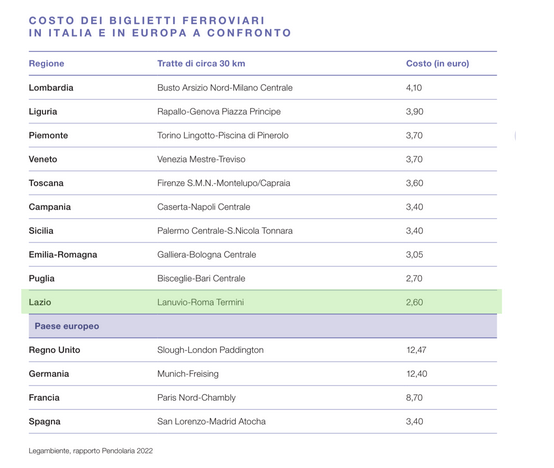
Task: Click the Tratte di circa 30 km header
Action: [201, 64]
